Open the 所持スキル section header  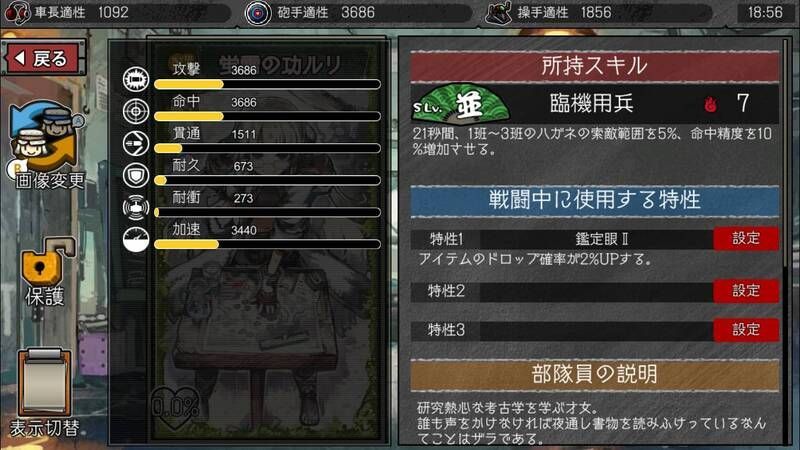point(595,66)
